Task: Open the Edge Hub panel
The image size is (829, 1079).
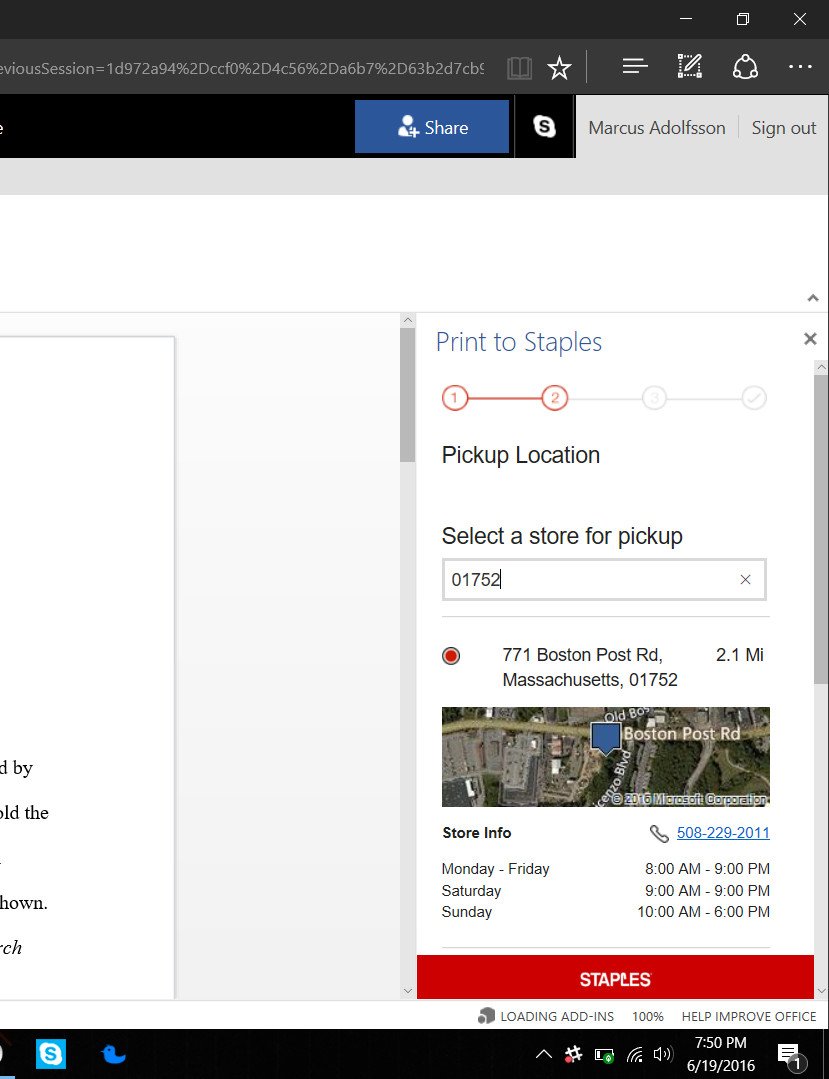Action: [x=635, y=67]
